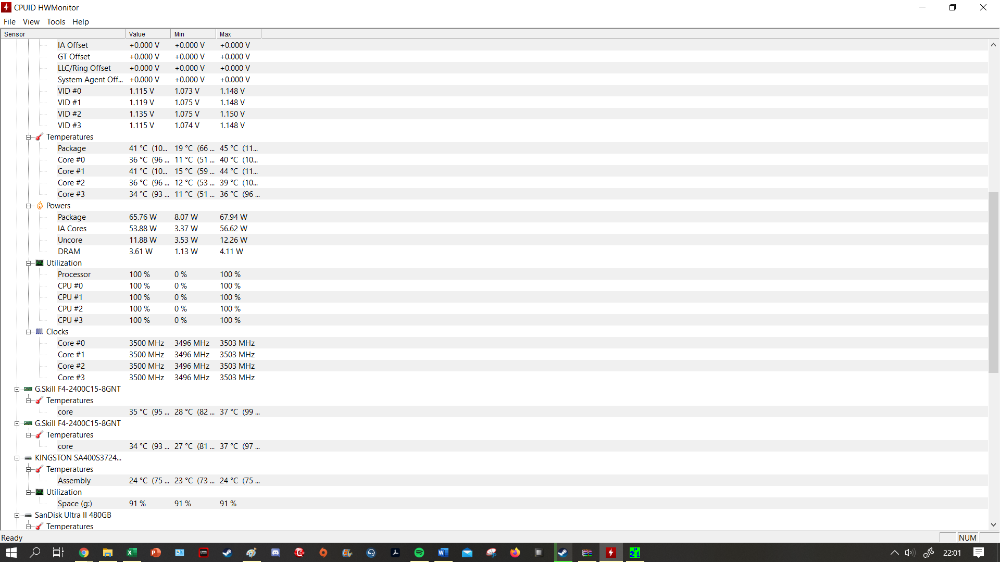1000x562 pixels.
Task: Click the first G.Skill F4-2400C15-8GNT memory icon
Action: click(x=28, y=389)
